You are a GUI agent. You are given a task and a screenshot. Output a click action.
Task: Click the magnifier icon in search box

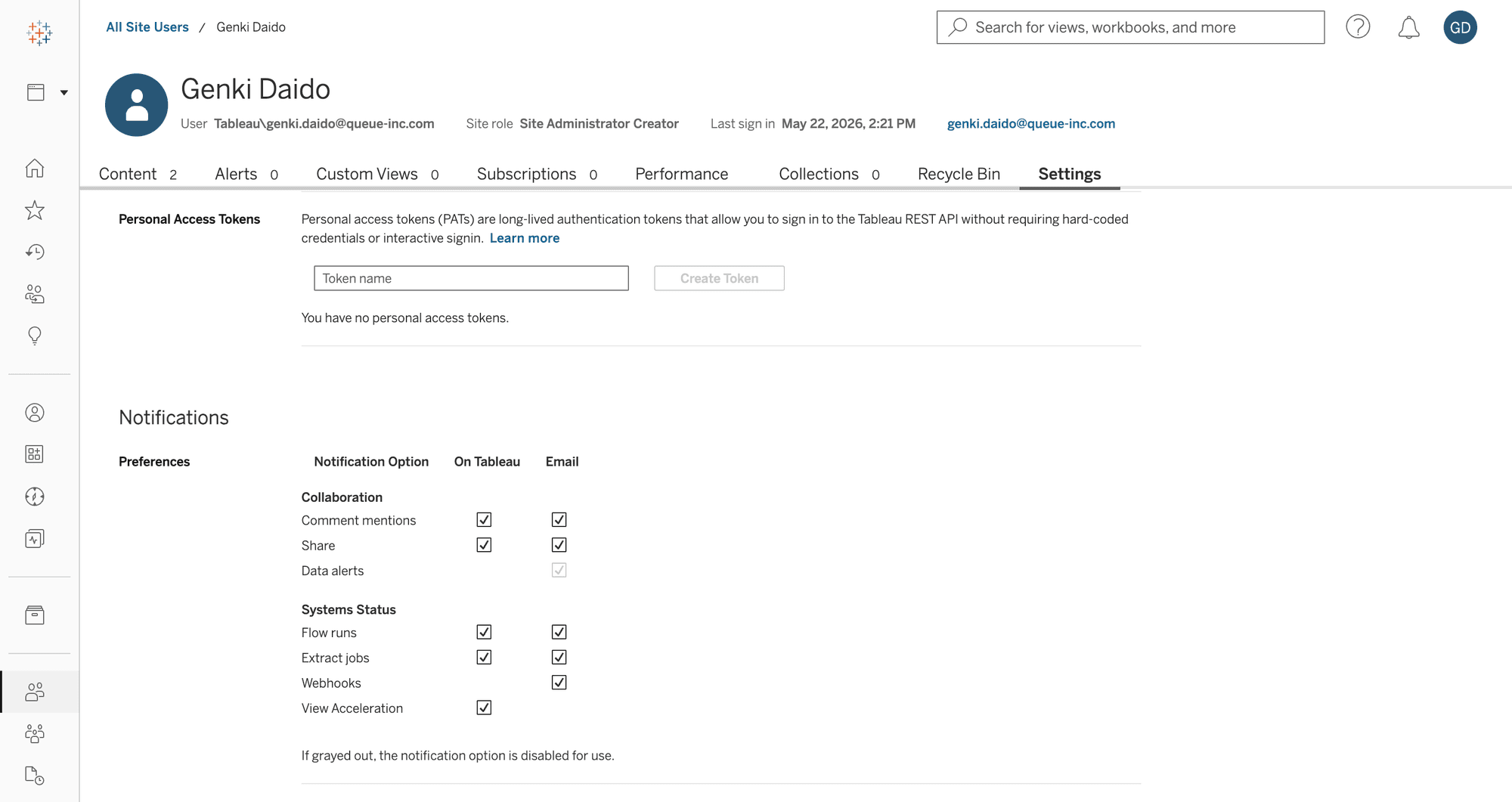(x=958, y=27)
